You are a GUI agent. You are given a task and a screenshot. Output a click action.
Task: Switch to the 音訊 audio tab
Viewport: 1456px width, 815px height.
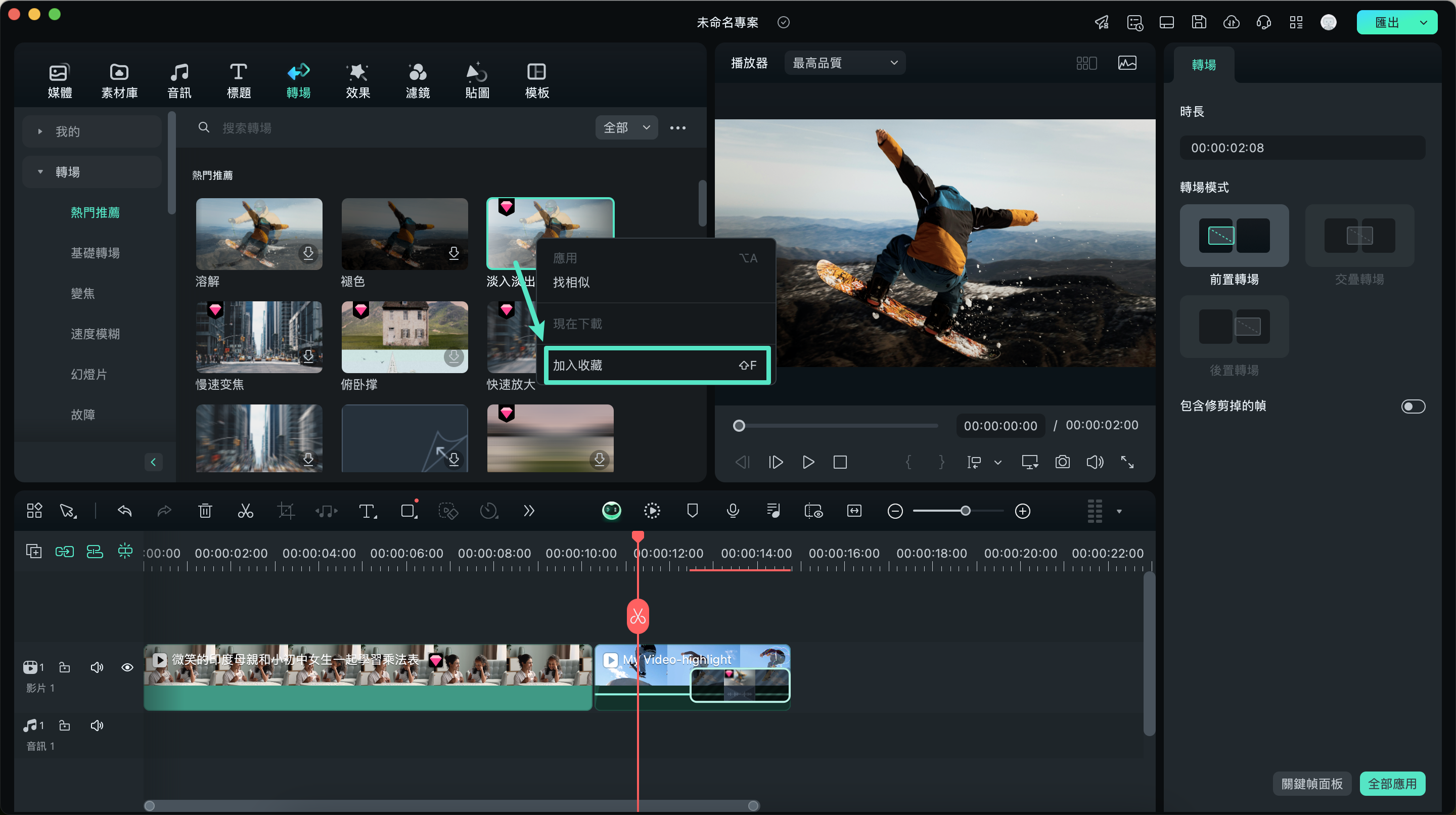pyautogui.click(x=179, y=81)
